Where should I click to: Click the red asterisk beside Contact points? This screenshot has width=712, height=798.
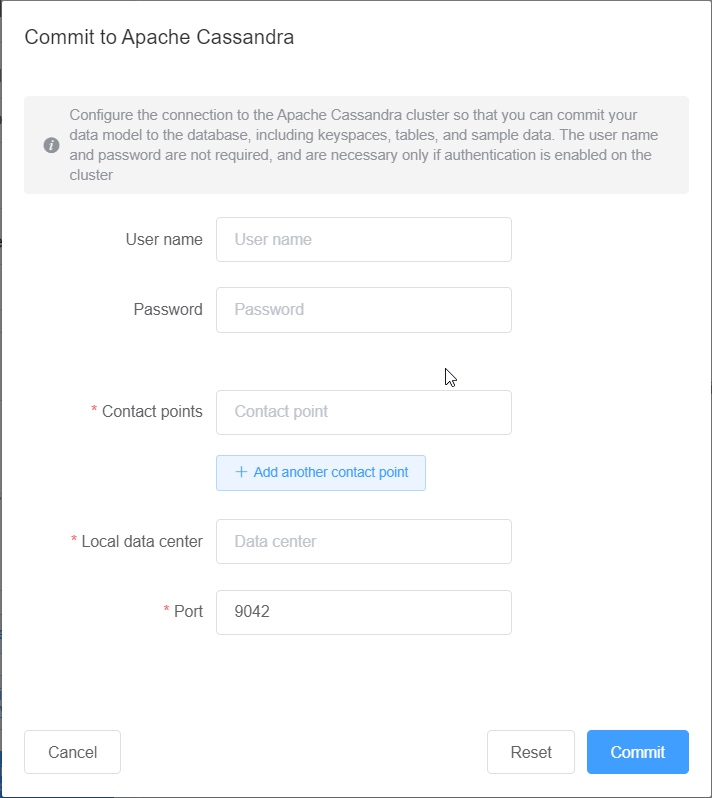pos(94,412)
